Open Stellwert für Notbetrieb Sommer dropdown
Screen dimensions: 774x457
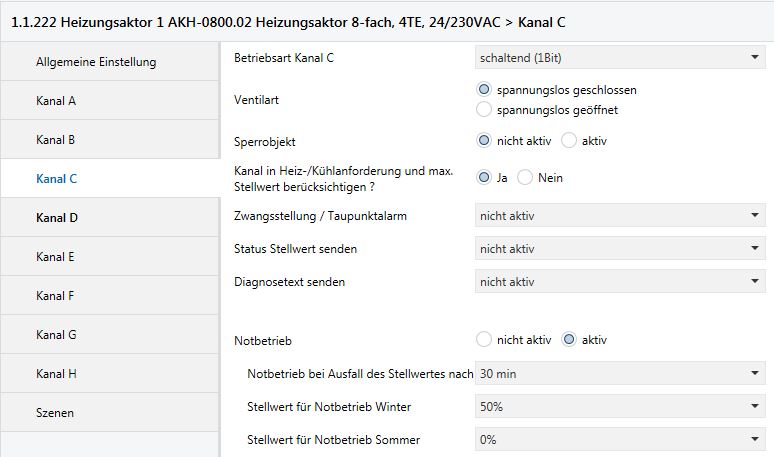click(x=619, y=440)
